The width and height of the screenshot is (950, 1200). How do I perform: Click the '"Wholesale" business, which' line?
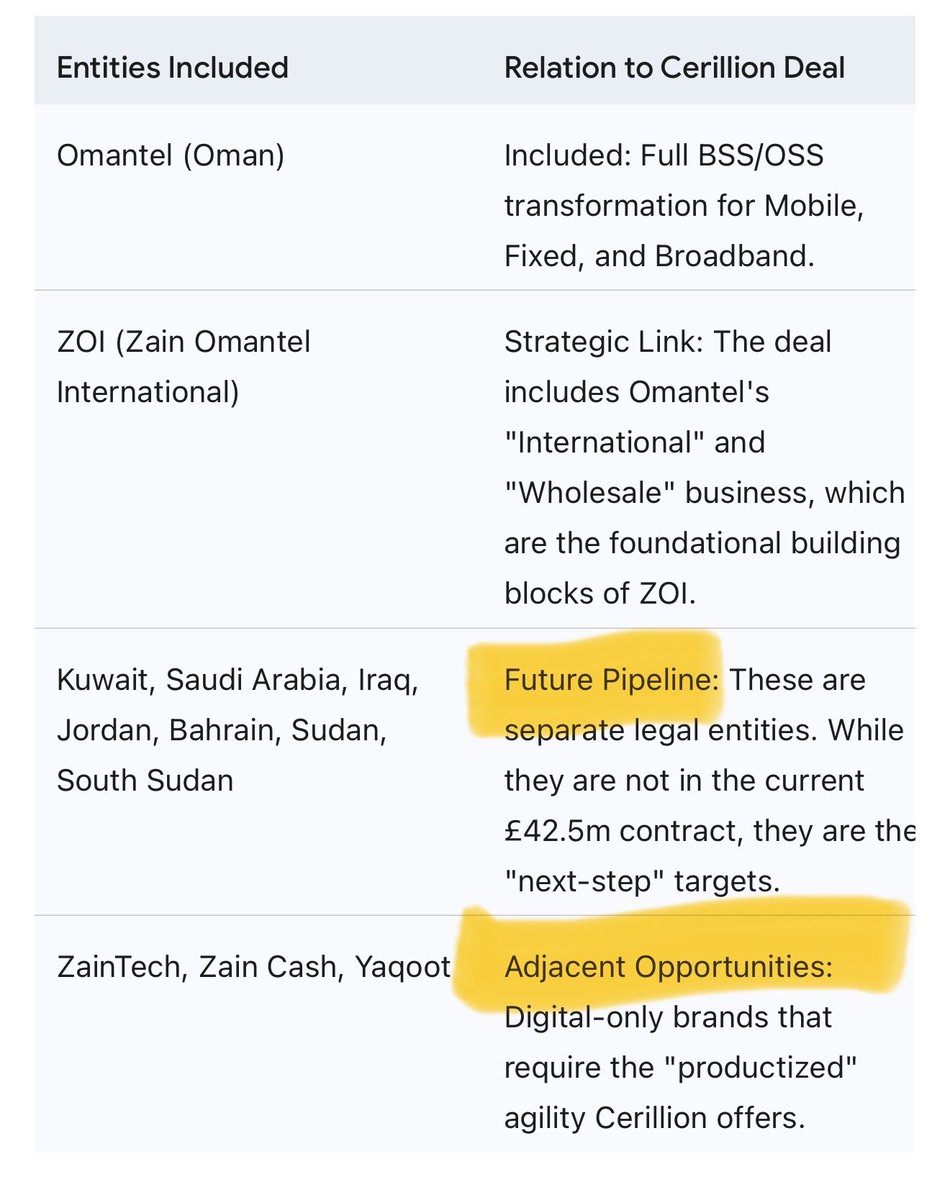pyautogui.click(x=704, y=492)
